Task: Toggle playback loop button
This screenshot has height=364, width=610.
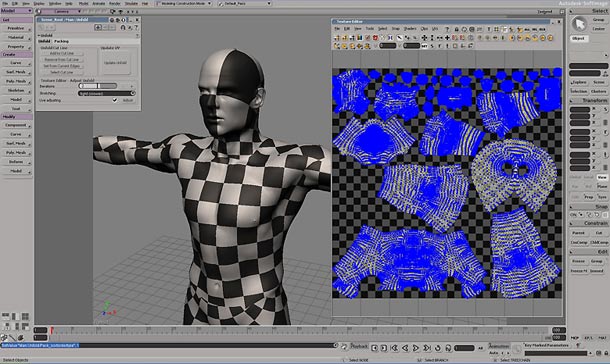Action: coord(438,348)
